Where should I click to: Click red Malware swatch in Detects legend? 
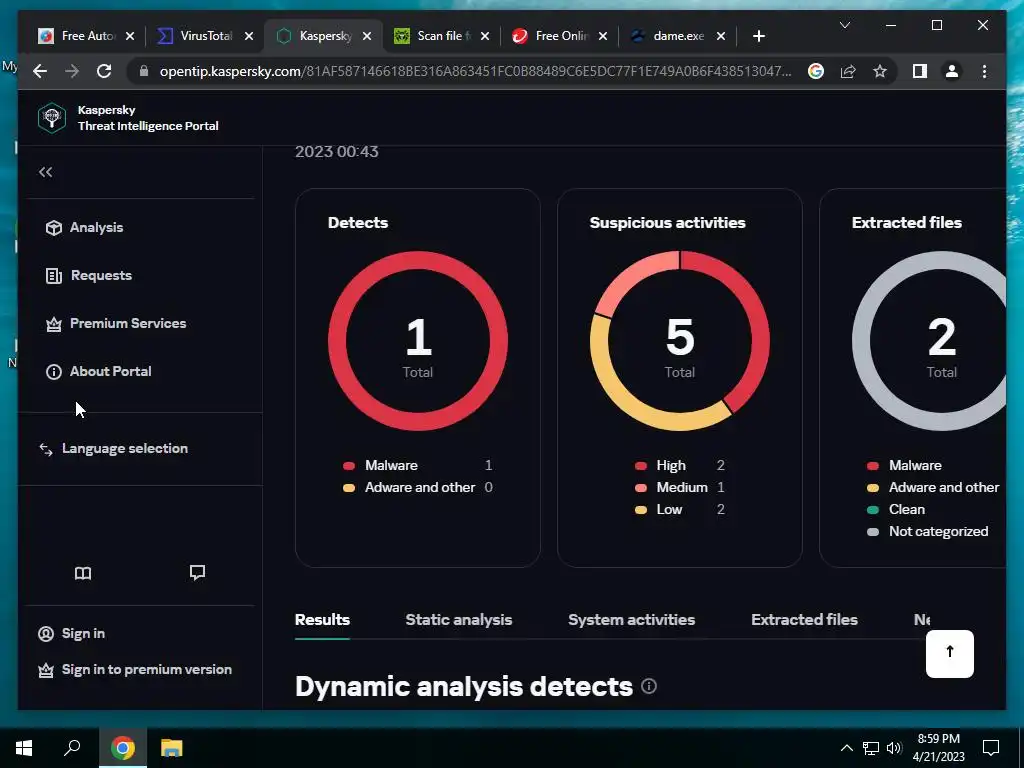pos(349,466)
